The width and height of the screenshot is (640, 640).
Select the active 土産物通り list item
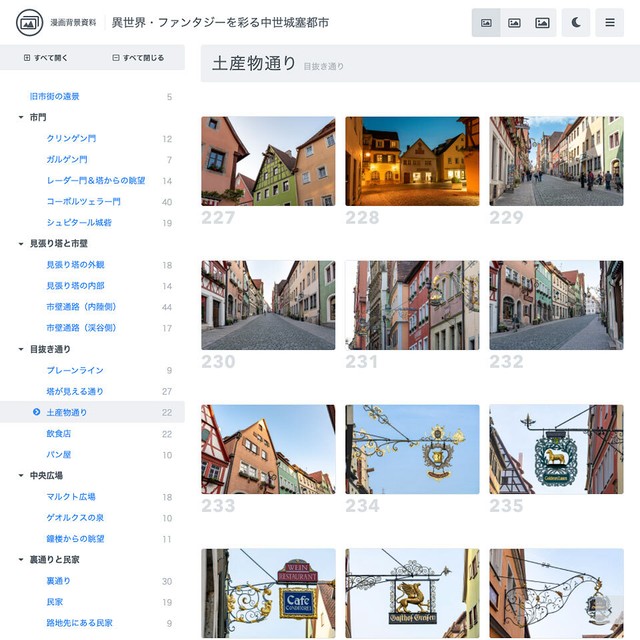click(x=92, y=412)
